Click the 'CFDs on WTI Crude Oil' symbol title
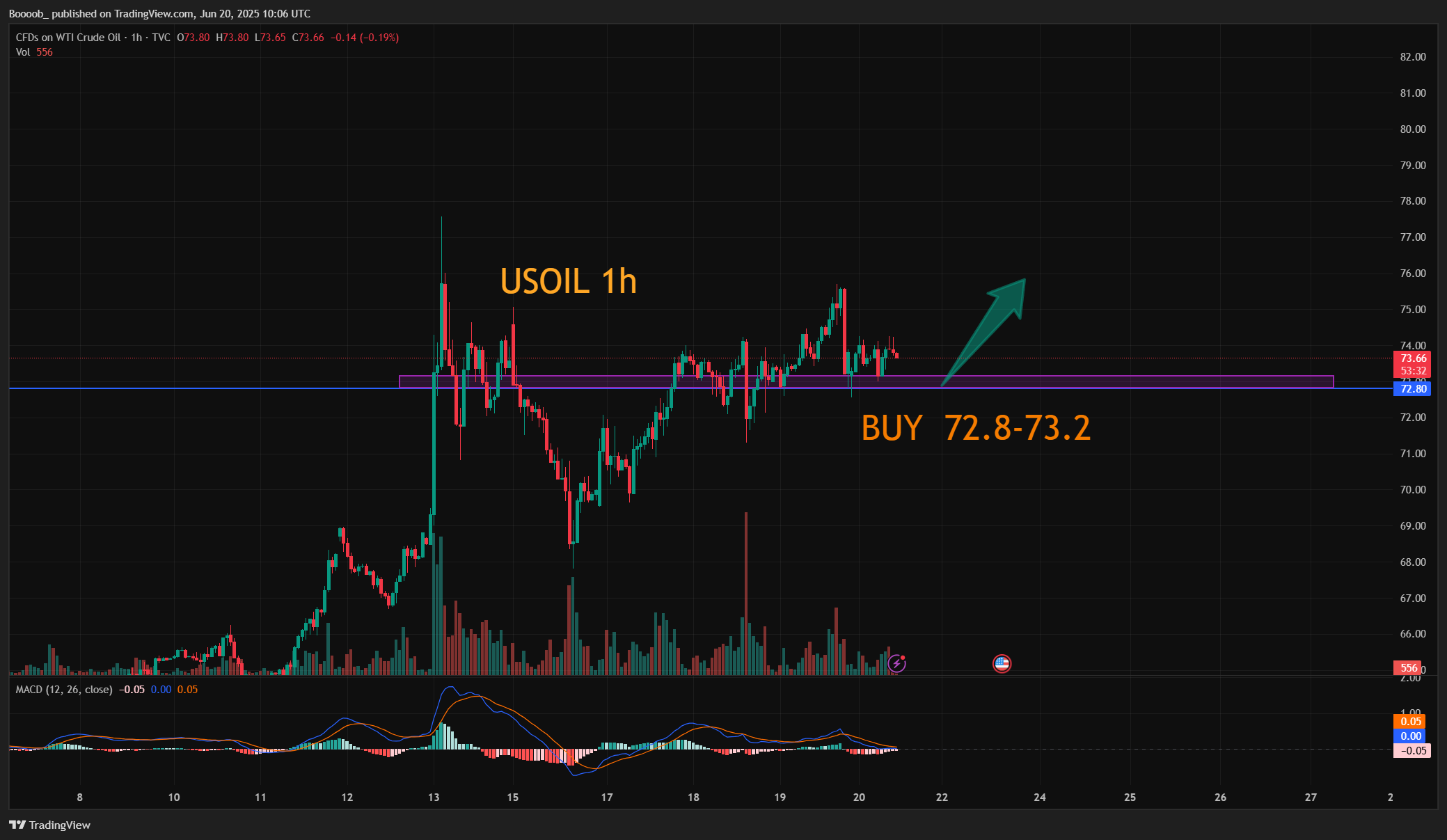 tap(68, 38)
